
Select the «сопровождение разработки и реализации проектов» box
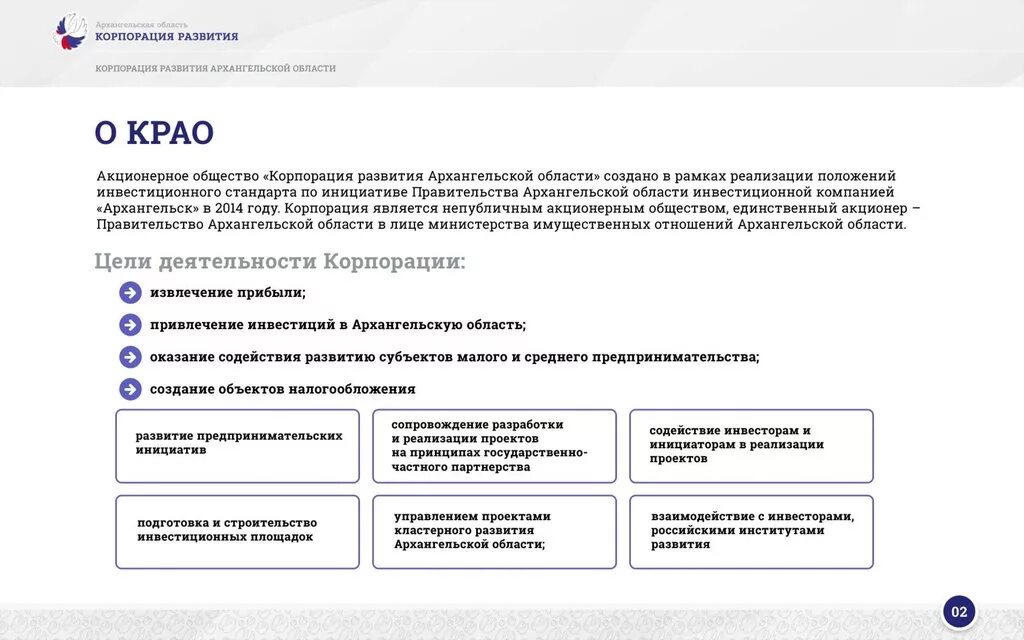click(x=494, y=446)
